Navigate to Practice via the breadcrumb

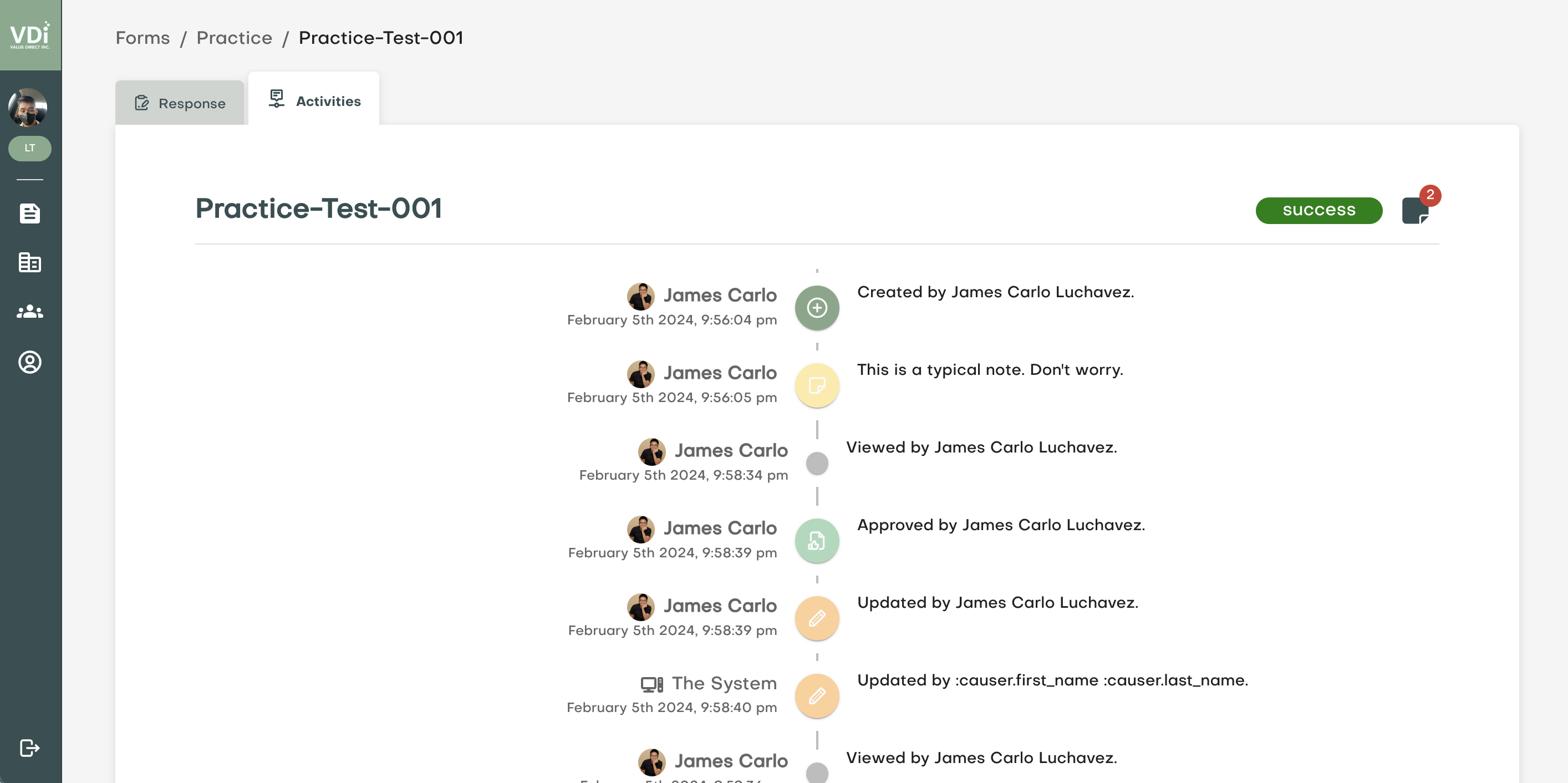pyautogui.click(x=234, y=38)
